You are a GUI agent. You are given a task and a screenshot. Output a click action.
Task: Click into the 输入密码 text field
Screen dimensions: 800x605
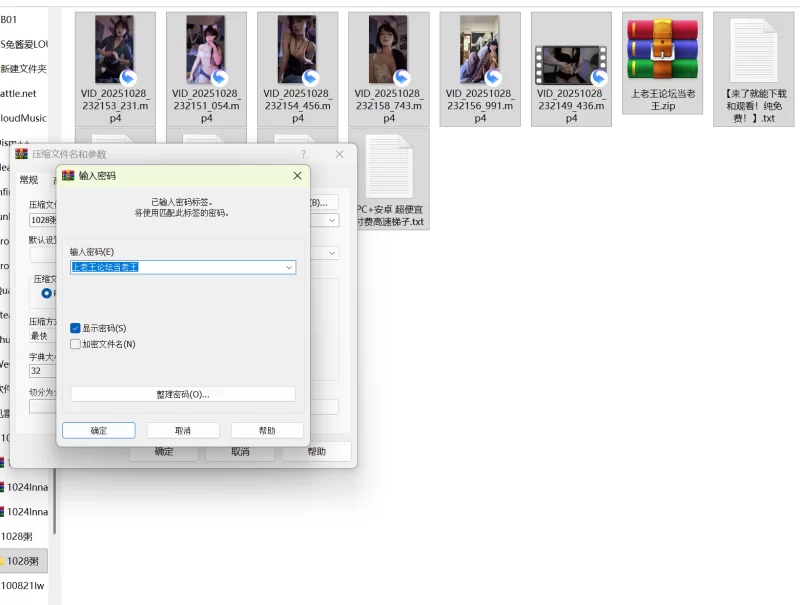tap(175, 268)
